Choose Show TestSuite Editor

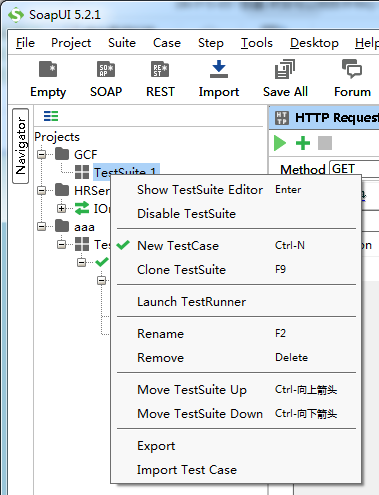[236, 190]
